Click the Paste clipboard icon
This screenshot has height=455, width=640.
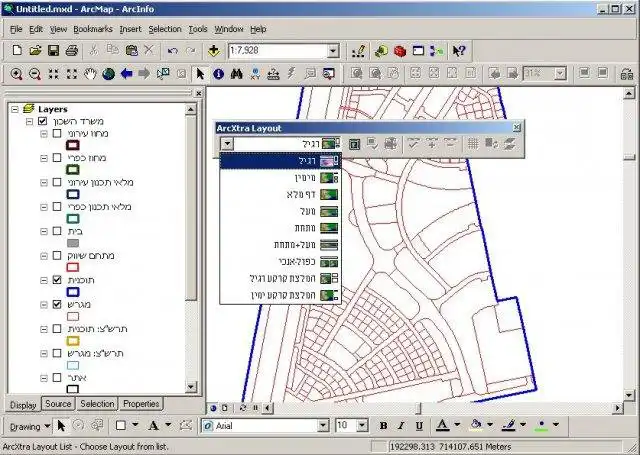click(x=131, y=51)
